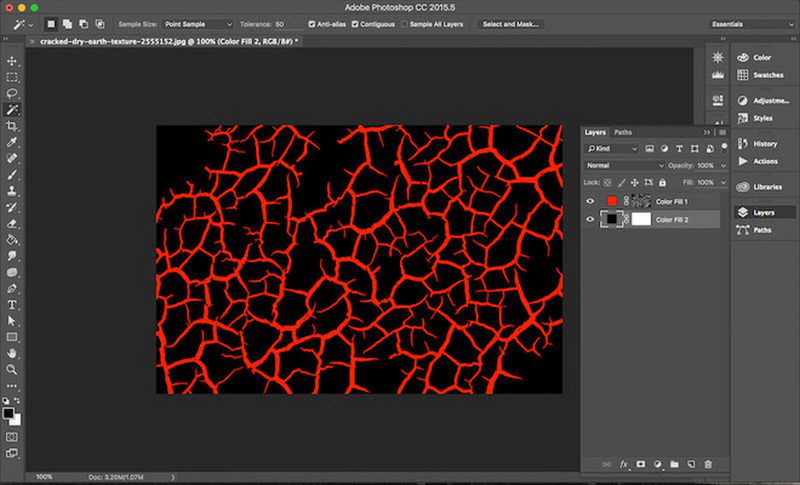800x485 pixels.
Task: Expand the Essentials workspace dropdown
Action: tap(750, 23)
